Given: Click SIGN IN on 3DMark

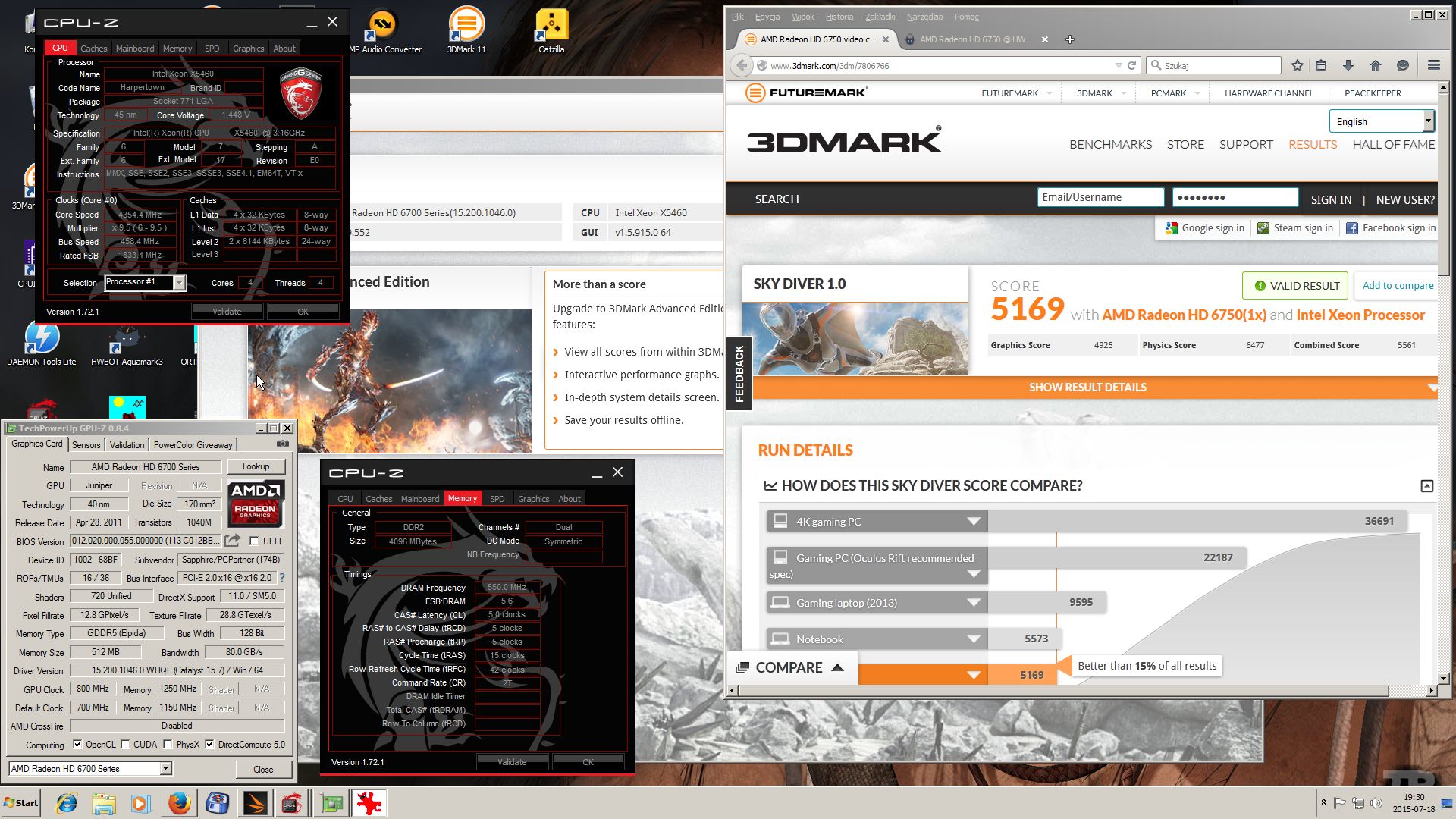Looking at the screenshot, I should [x=1331, y=199].
